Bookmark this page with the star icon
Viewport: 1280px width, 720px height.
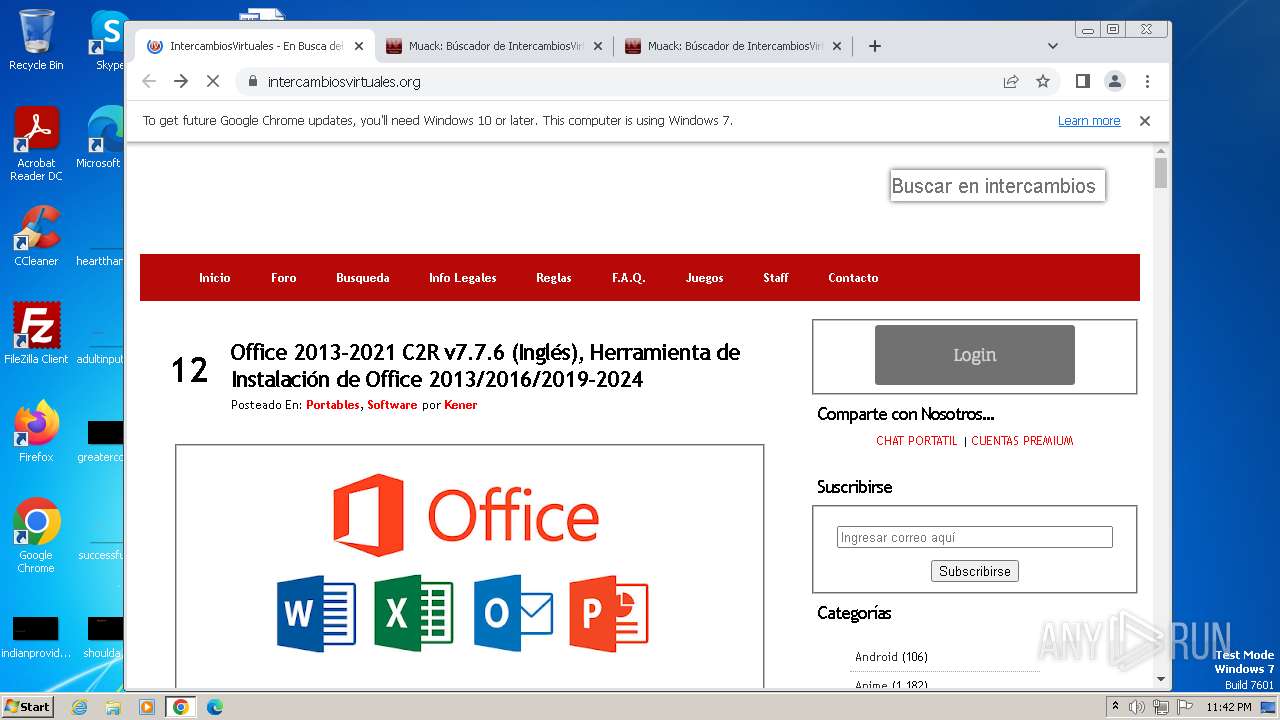1043,81
